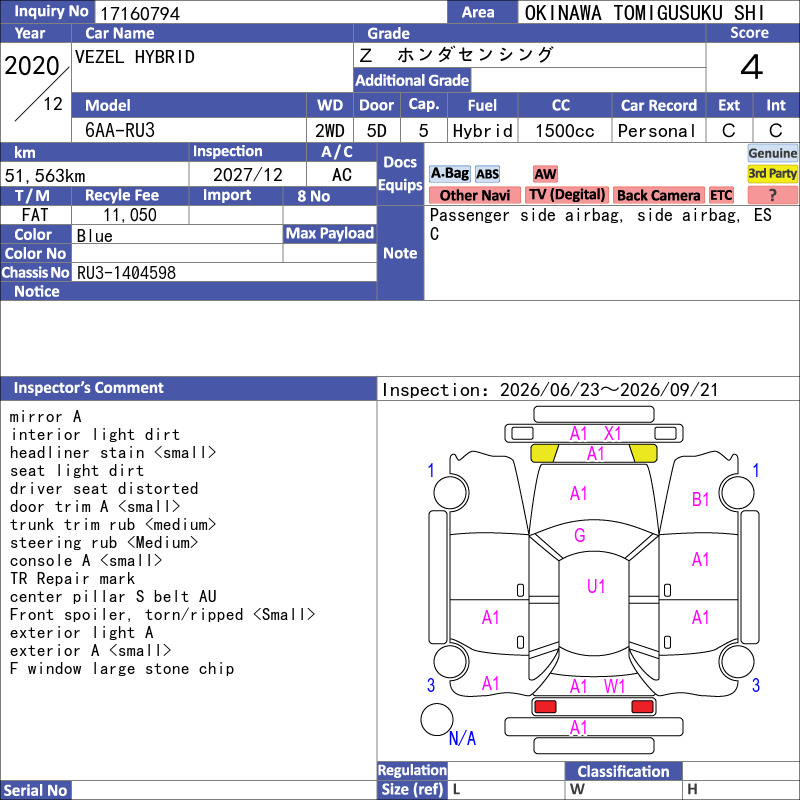This screenshot has width=800, height=800.
Task: Click the Score value 4
Action: click(752, 67)
